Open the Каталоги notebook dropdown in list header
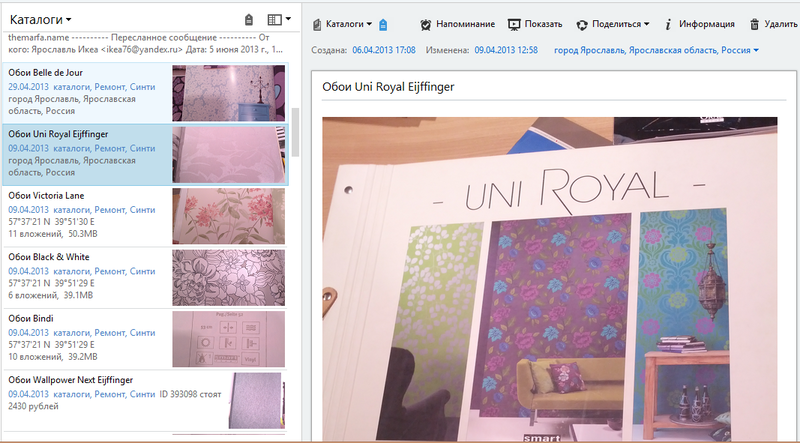The height and width of the screenshot is (443, 800). click(41, 20)
